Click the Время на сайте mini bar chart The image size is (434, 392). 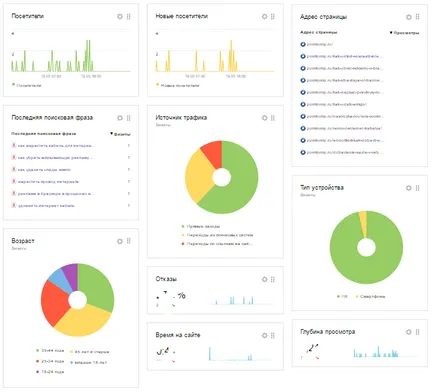pyautogui.click(x=241, y=354)
